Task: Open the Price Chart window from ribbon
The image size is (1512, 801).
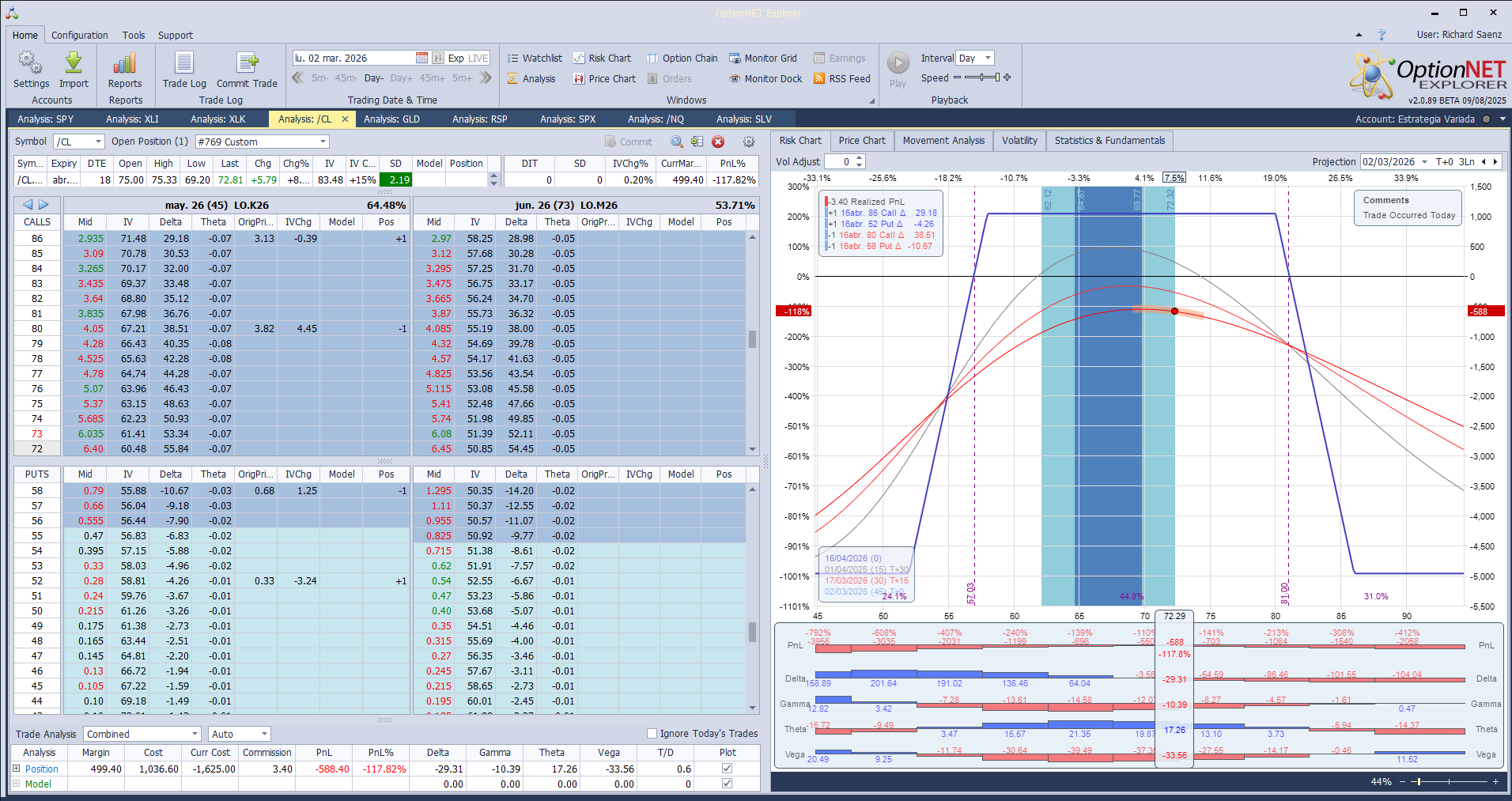Action: click(x=604, y=78)
